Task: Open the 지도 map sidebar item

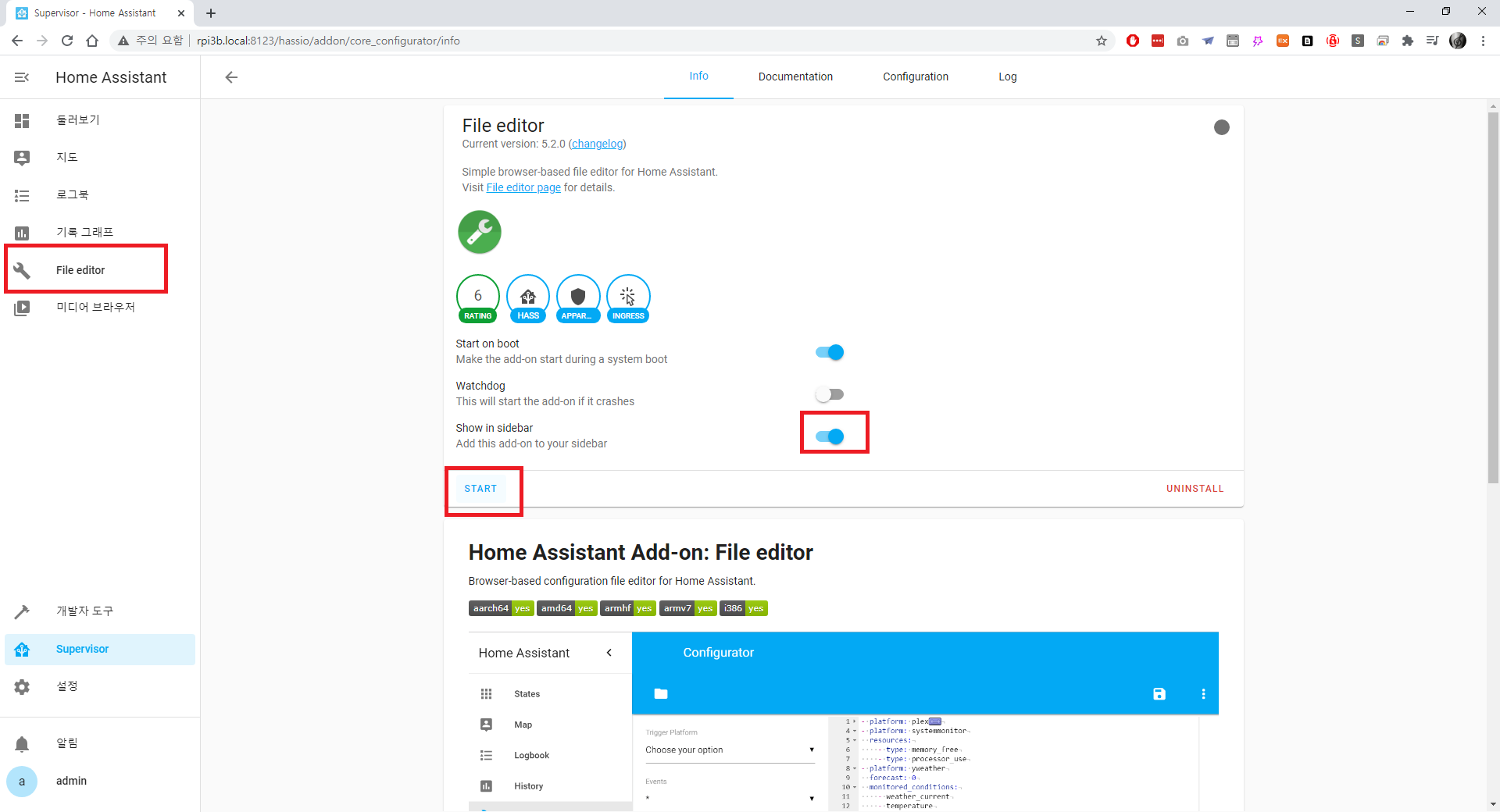Action: pos(100,158)
